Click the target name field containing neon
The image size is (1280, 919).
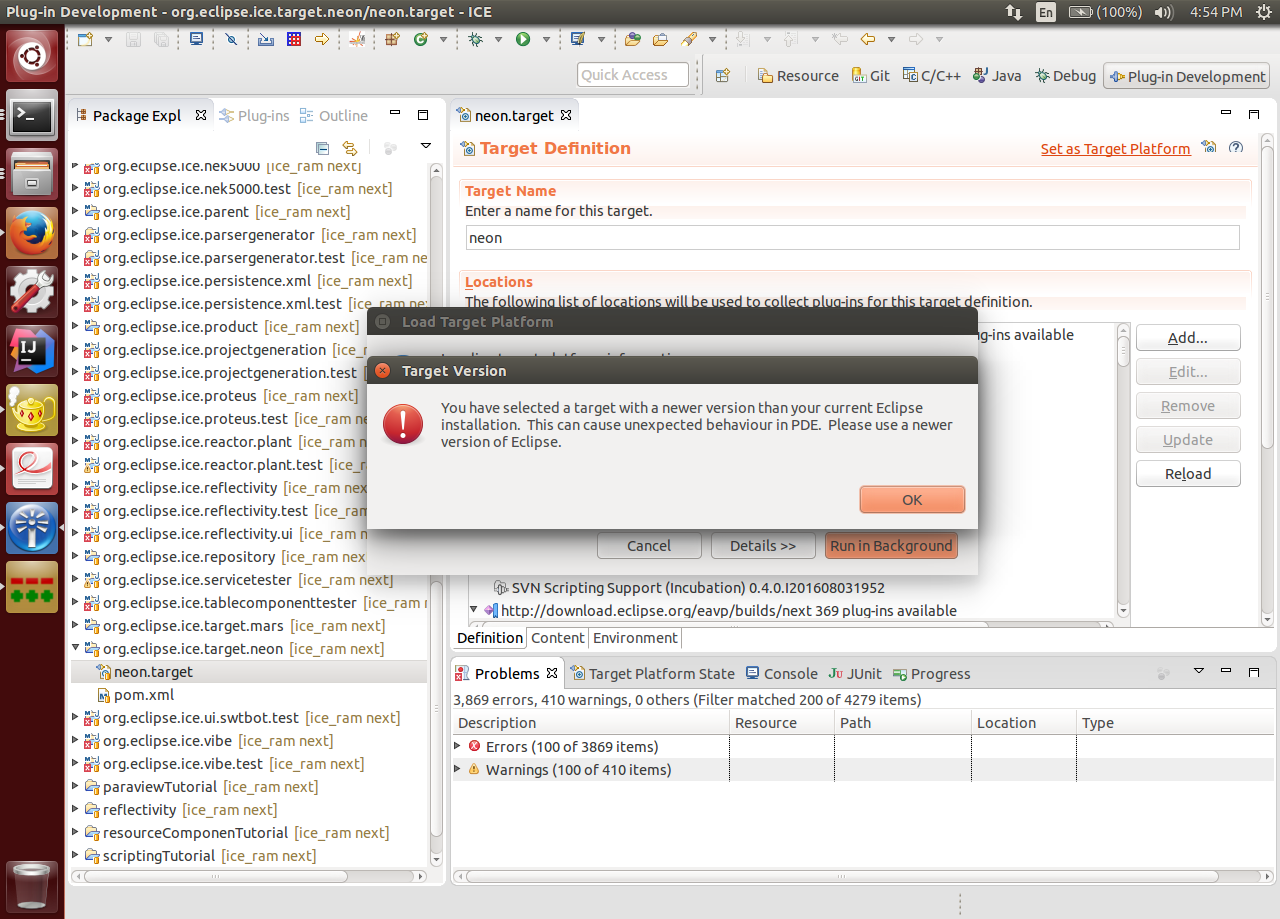coord(853,238)
